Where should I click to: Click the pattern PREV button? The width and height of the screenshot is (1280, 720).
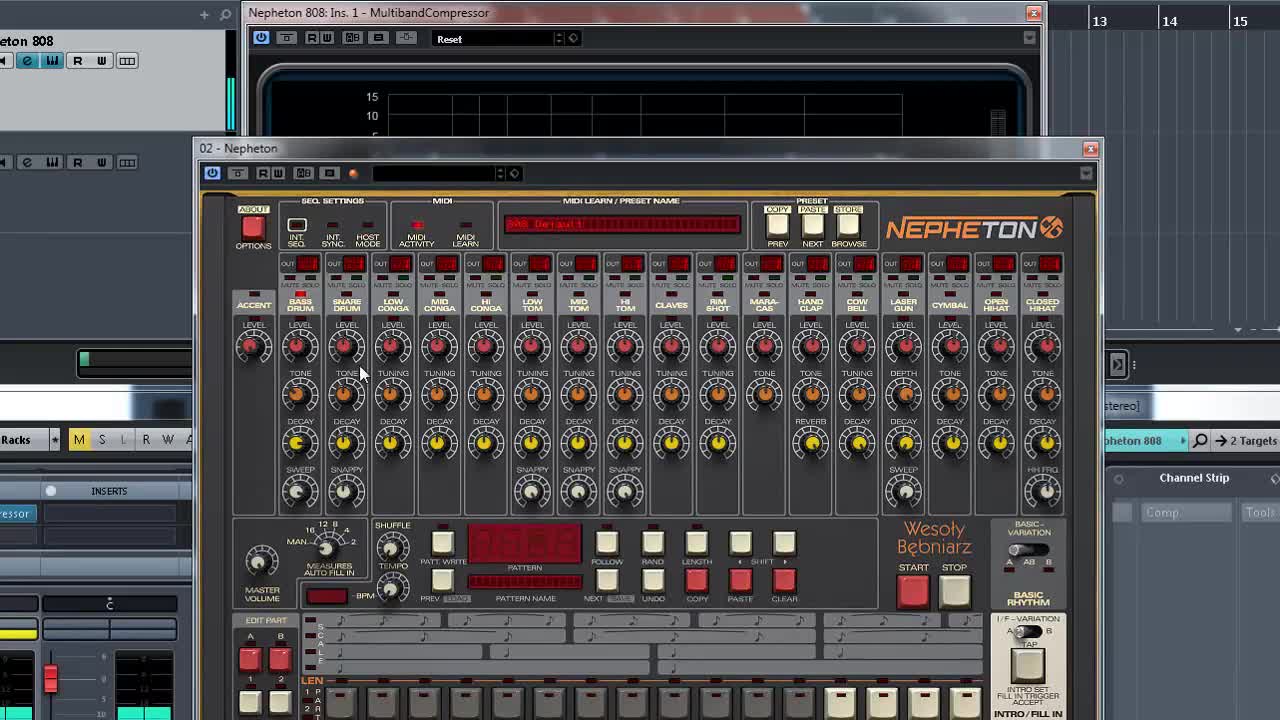[442, 581]
